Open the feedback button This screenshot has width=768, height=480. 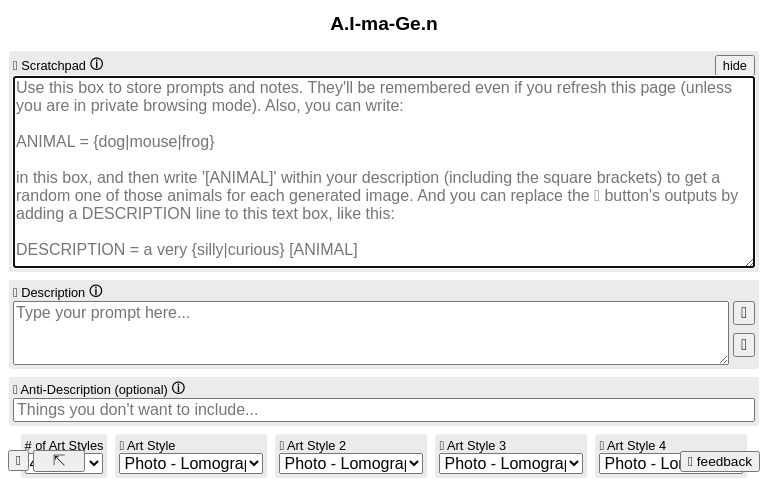point(720,462)
